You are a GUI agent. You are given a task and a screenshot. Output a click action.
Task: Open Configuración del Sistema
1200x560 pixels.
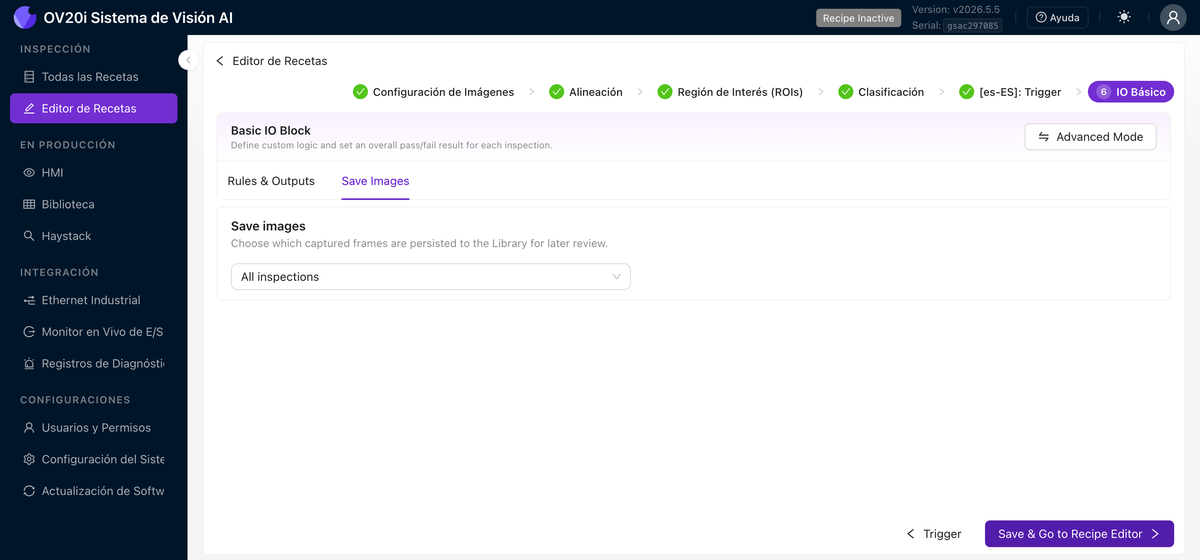(x=94, y=460)
